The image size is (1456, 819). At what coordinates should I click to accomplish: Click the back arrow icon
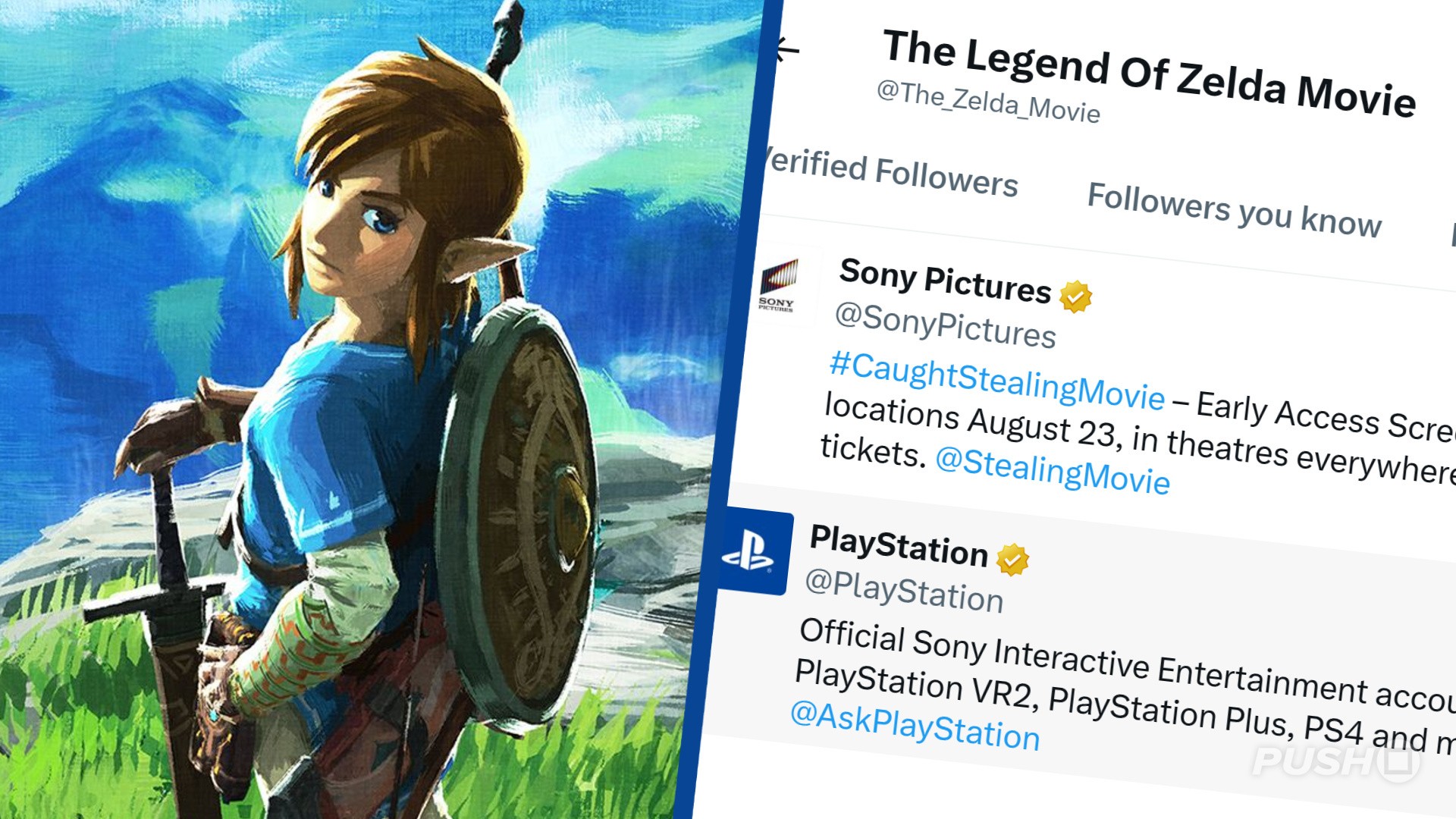coord(787,50)
